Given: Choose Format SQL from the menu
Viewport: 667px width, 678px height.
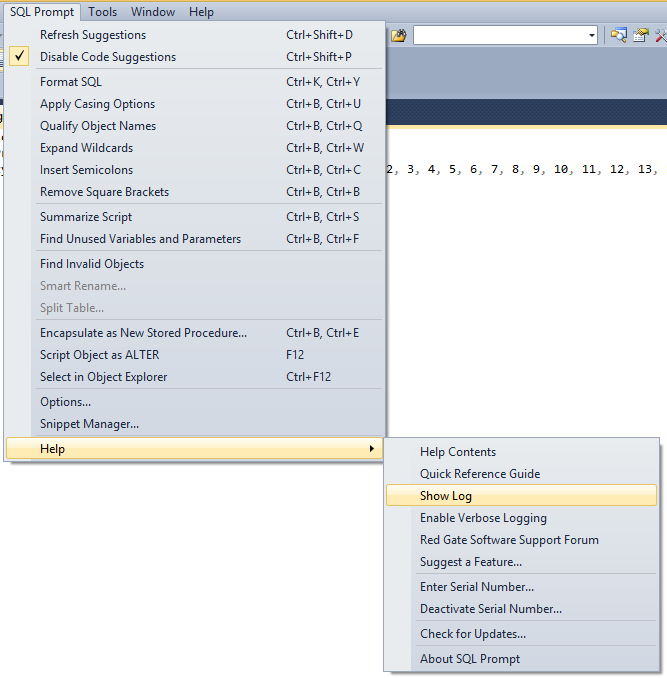Looking at the screenshot, I should pos(71,82).
